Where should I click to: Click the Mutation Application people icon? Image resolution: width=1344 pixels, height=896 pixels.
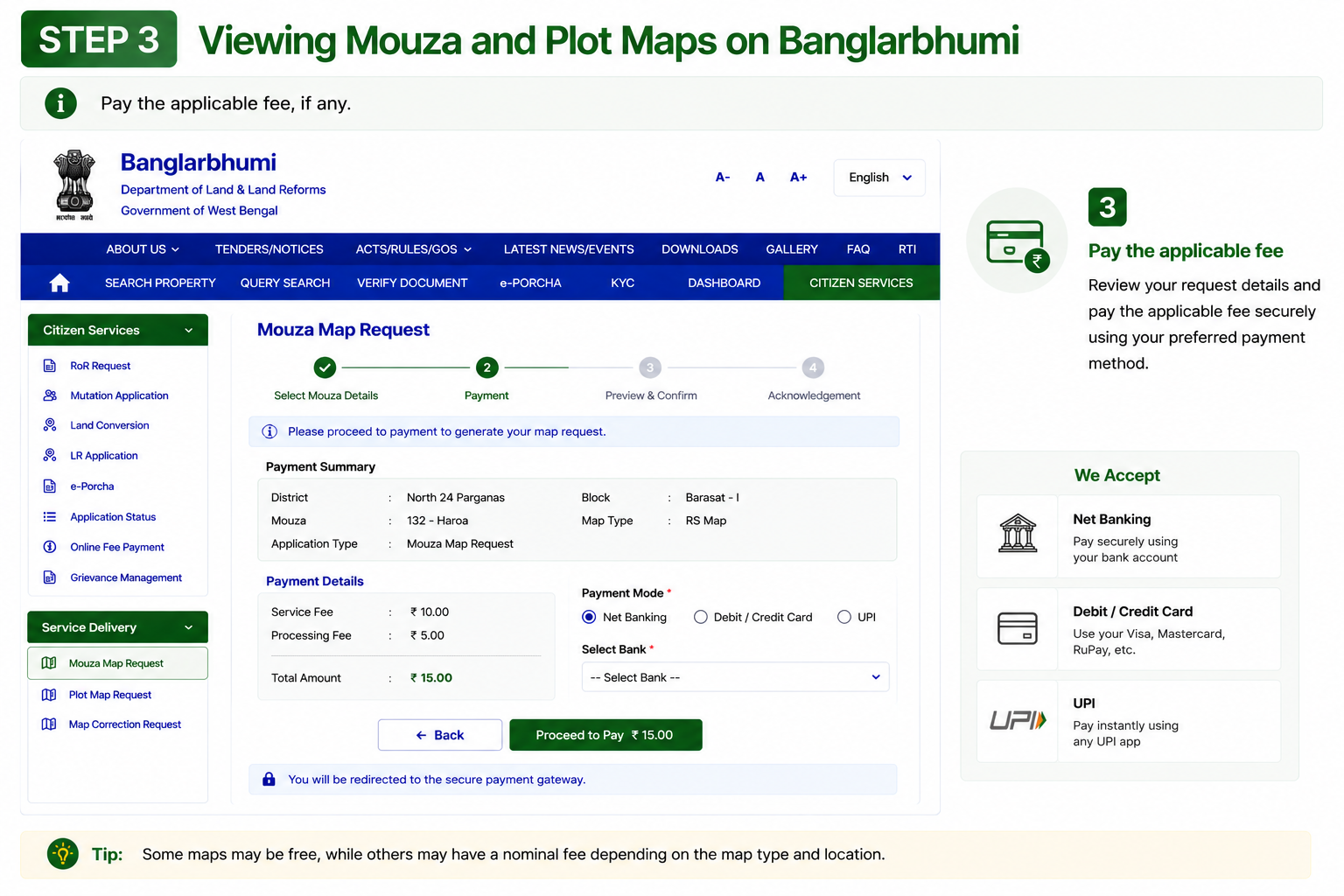pyautogui.click(x=50, y=395)
